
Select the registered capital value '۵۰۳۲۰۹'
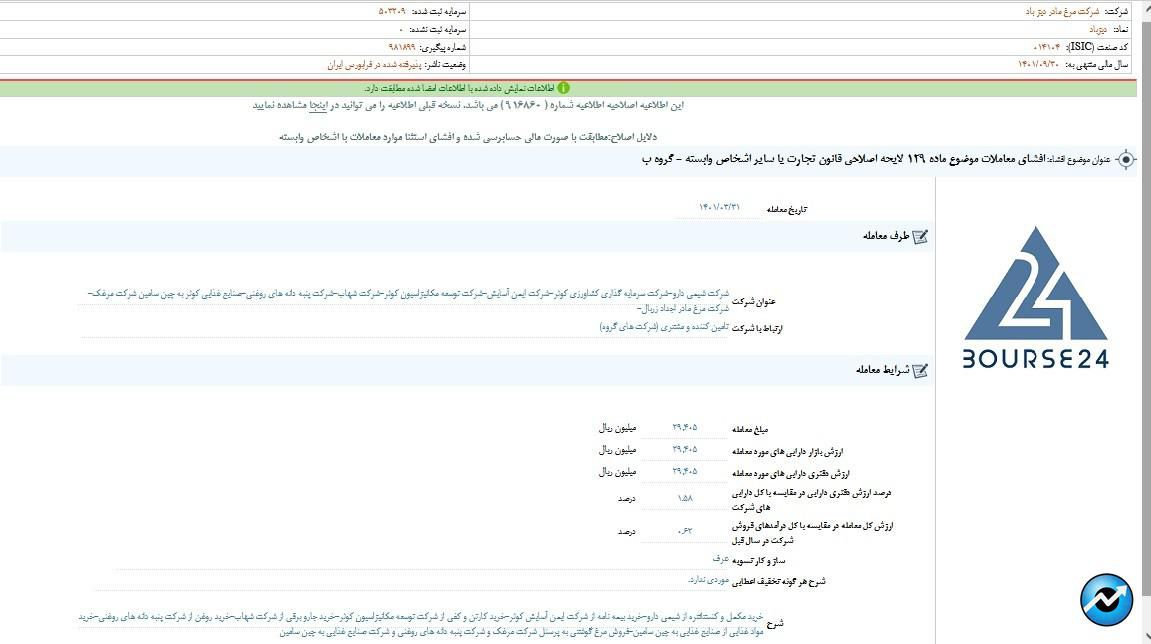[392, 12]
